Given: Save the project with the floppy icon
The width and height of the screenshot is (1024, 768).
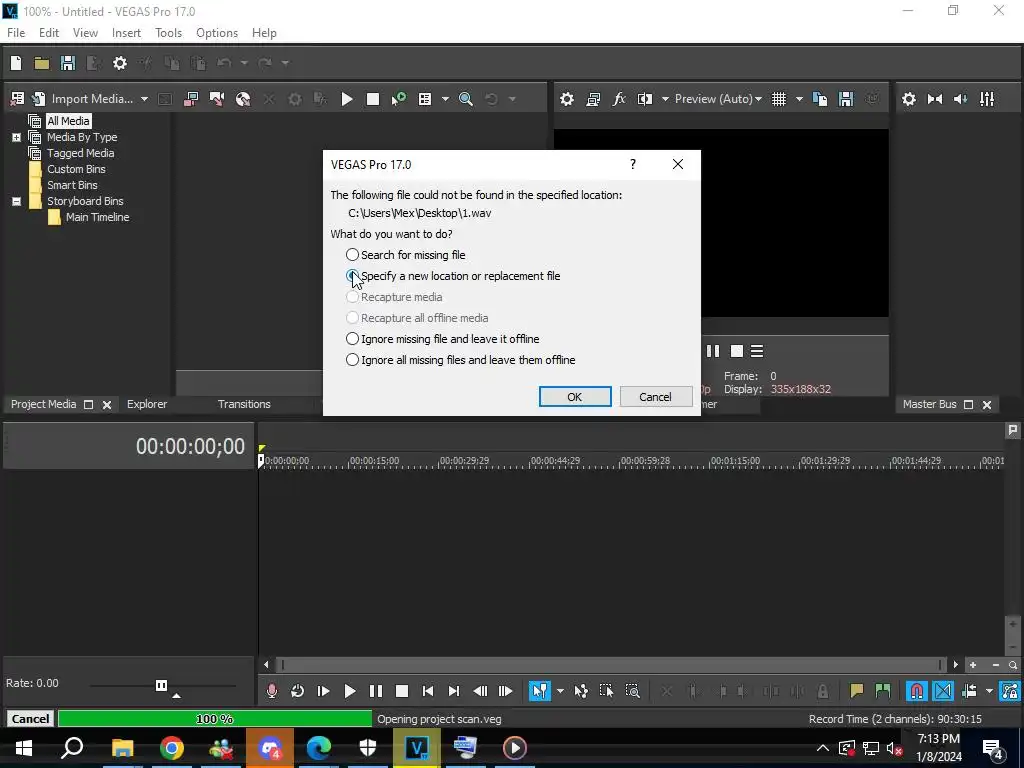Looking at the screenshot, I should 68,63.
